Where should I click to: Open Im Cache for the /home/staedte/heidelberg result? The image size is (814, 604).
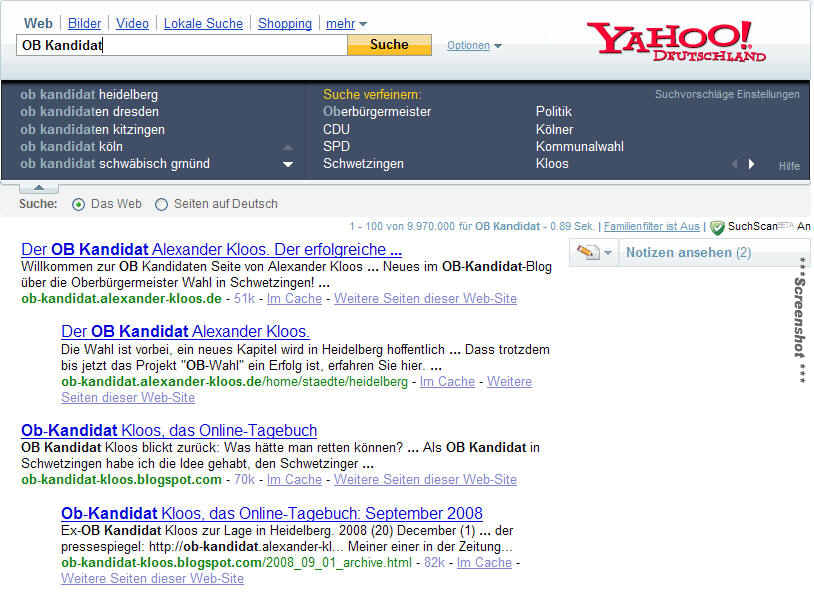click(447, 382)
